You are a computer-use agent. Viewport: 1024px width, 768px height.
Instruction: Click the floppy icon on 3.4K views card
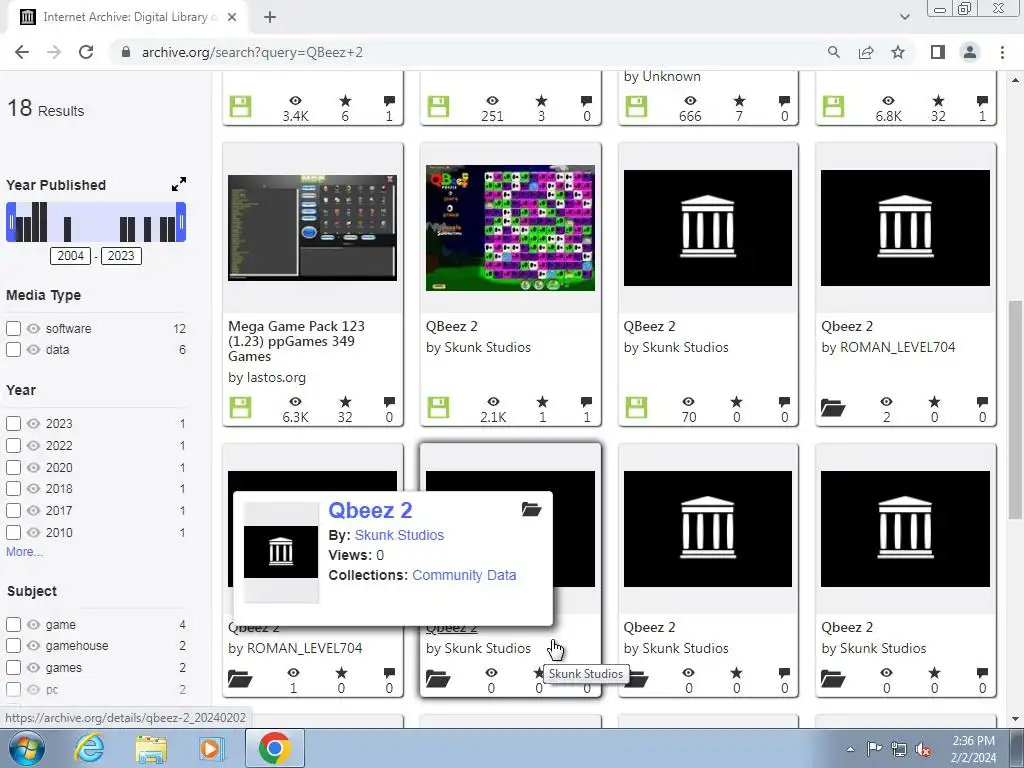pyautogui.click(x=240, y=106)
